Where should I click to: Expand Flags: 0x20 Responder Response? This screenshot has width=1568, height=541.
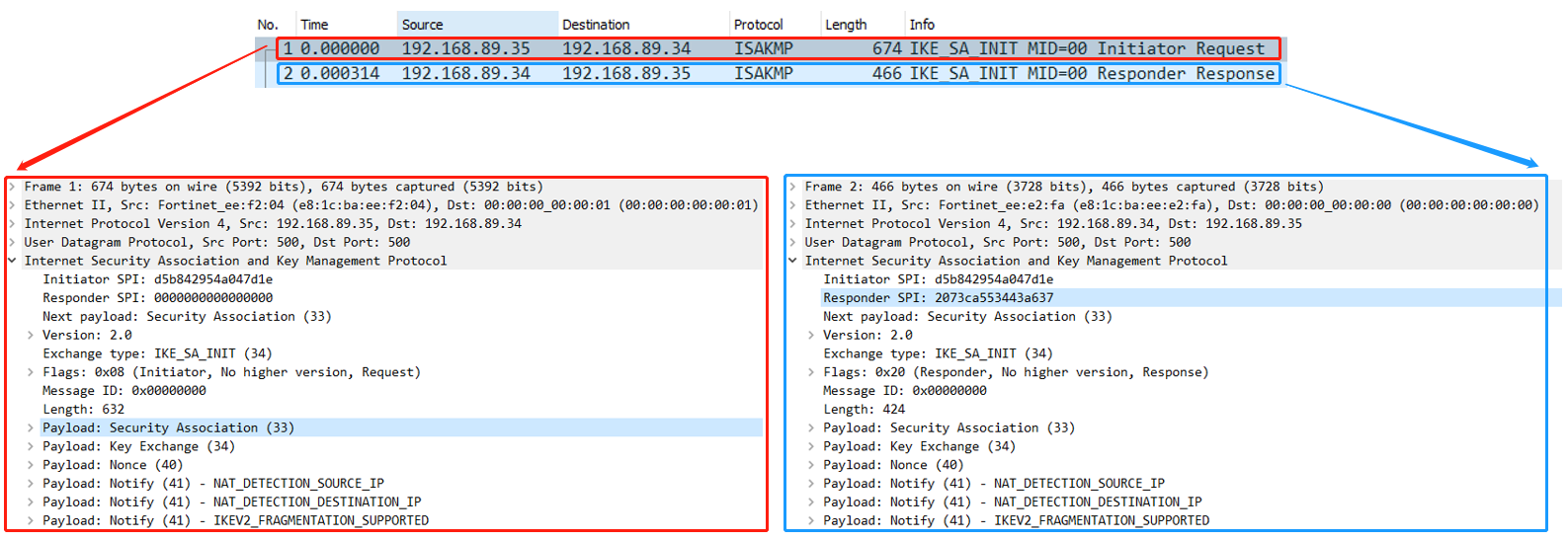coord(811,372)
